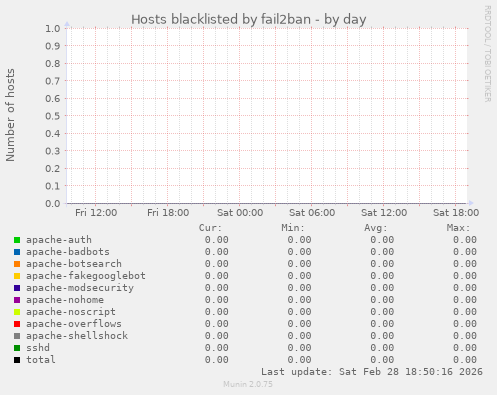Select the apache-shellshock legend label
Image resolution: width=497 pixels, height=395 pixels.
77,336
